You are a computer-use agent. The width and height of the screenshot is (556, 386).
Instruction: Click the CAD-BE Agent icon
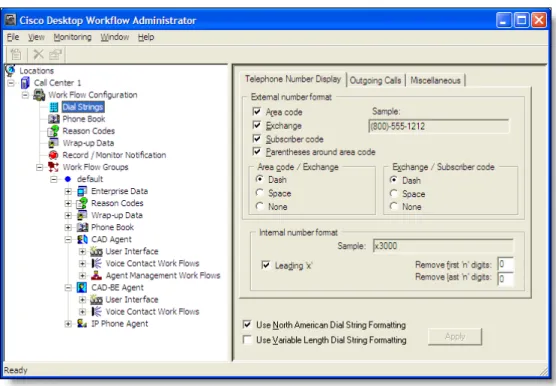click(82, 287)
